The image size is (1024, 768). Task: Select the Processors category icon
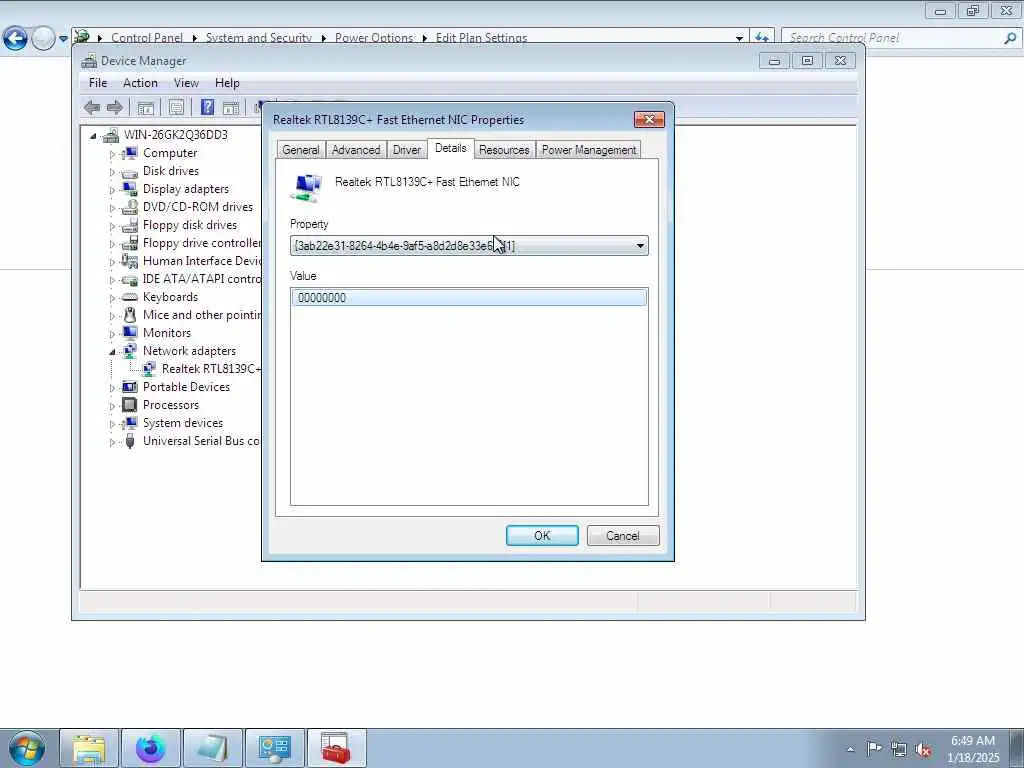tap(130, 405)
